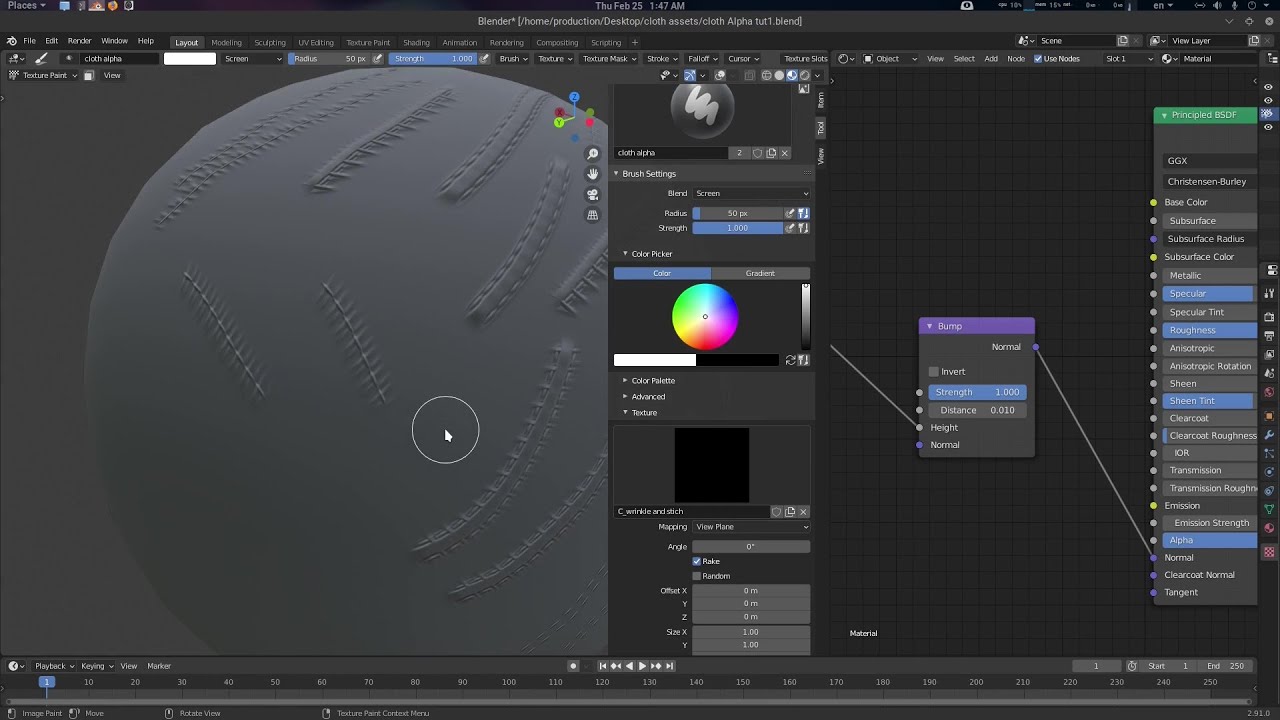Screen dimensions: 1280x720
Task: Click the fake-user shield for cloth alpha brush
Action: point(759,152)
